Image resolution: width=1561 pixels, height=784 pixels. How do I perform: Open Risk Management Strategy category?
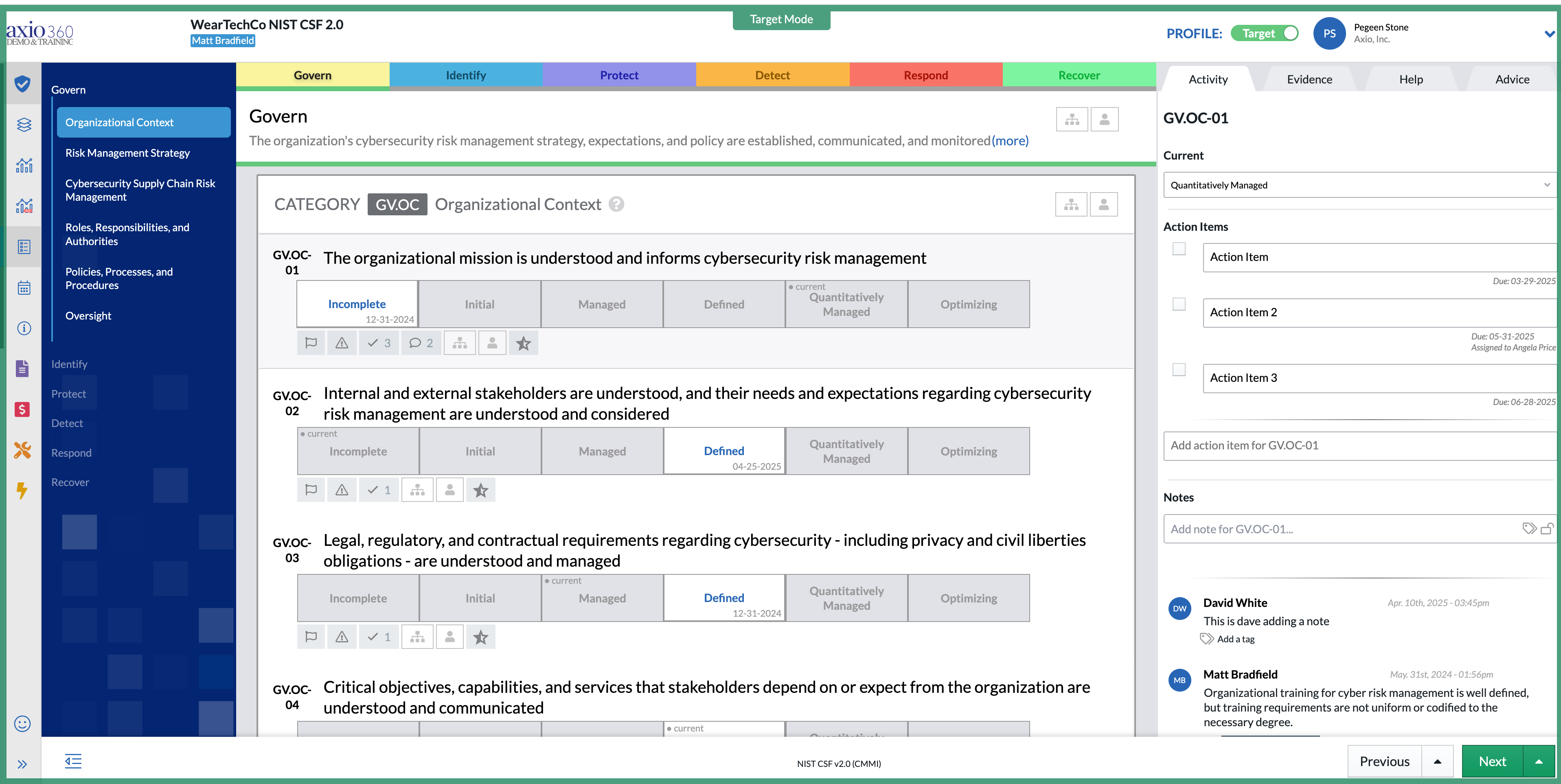[x=127, y=153]
